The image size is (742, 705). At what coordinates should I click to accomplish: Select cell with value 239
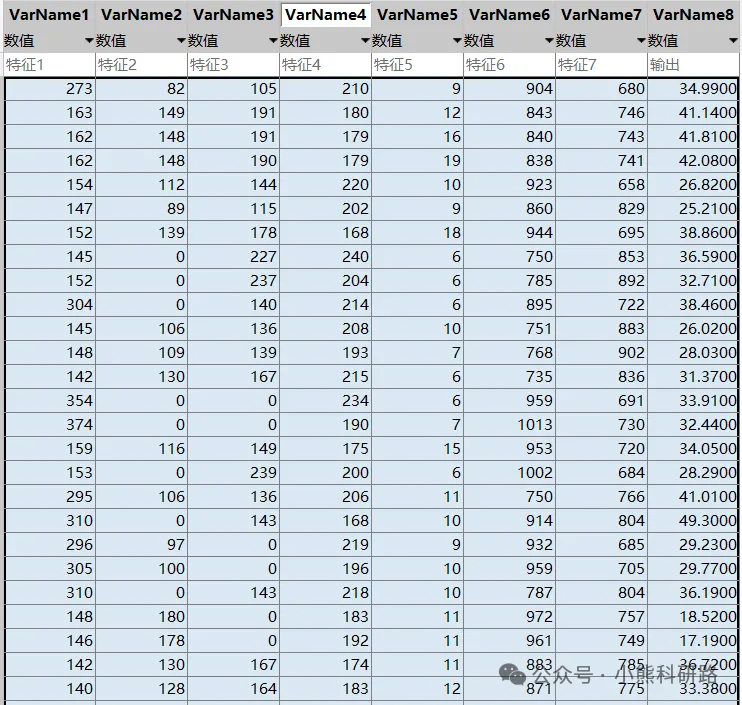click(233, 473)
